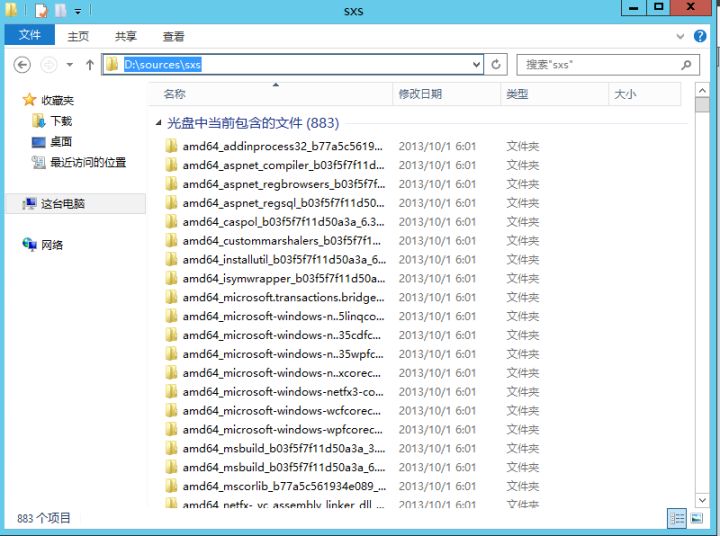The height and width of the screenshot is (536, 720).
Task: Click the Properties quick access toolbar icon
Action: [41, 10]
